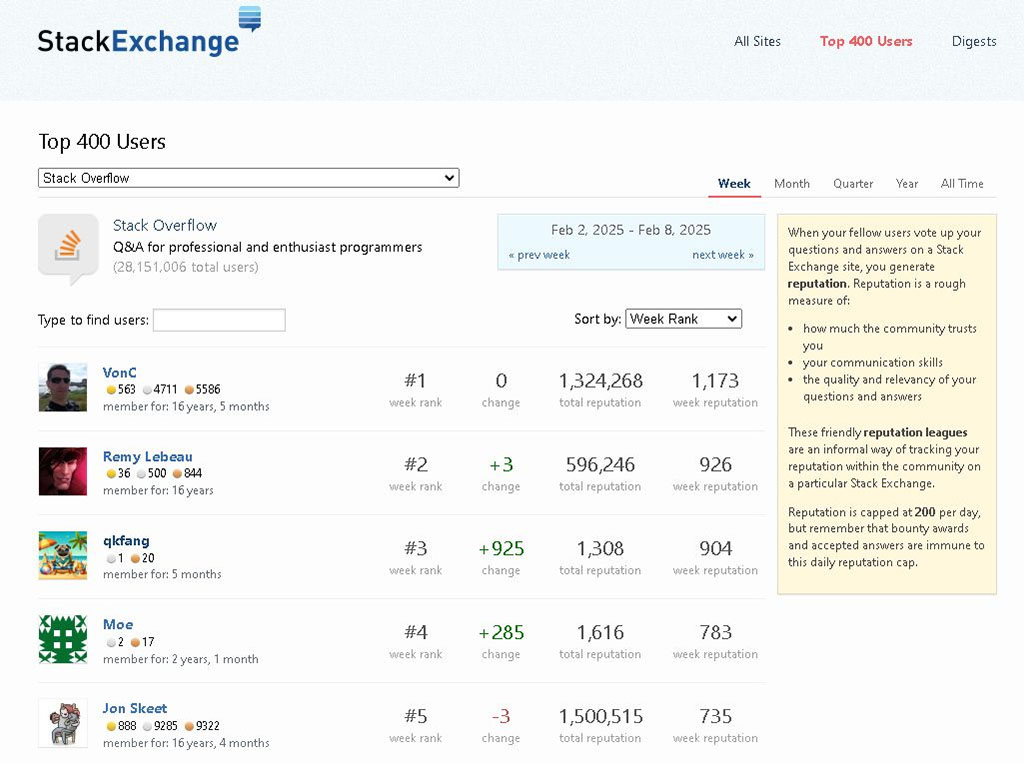Click Remy Lebeau's +3 rank change
1024x764 pixels.
(x=501, y=465)
